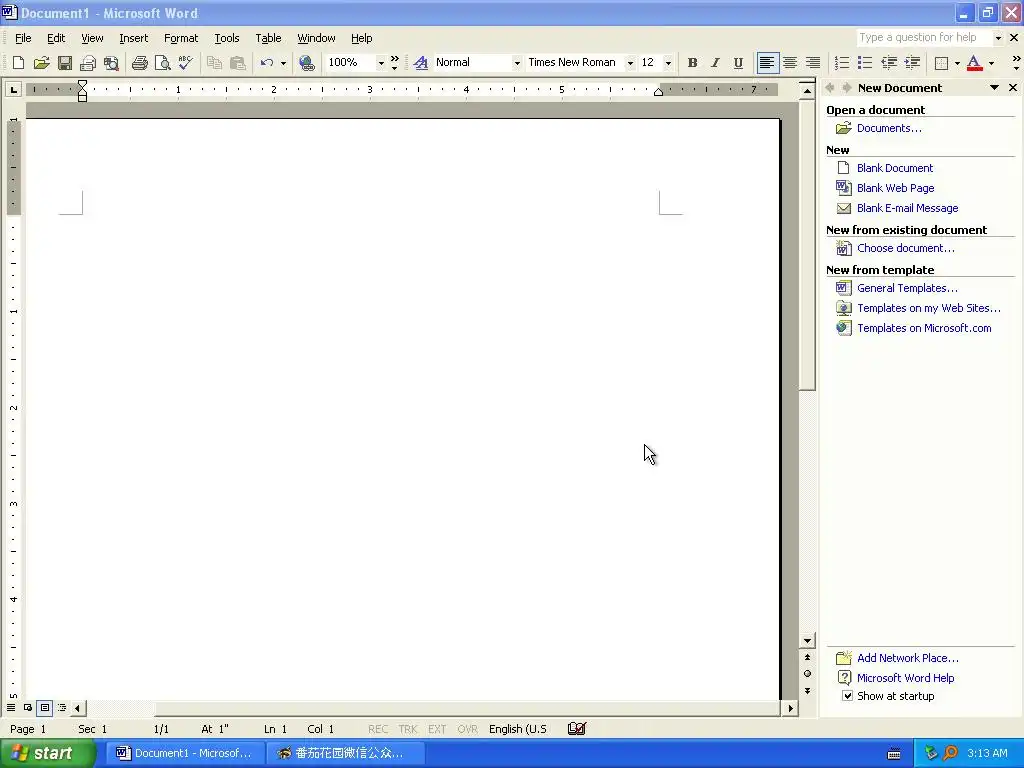This screenshot has height=768, width=1024.
Task: Click the spelling status book icon in status bar
Action: tap(577, 729)
